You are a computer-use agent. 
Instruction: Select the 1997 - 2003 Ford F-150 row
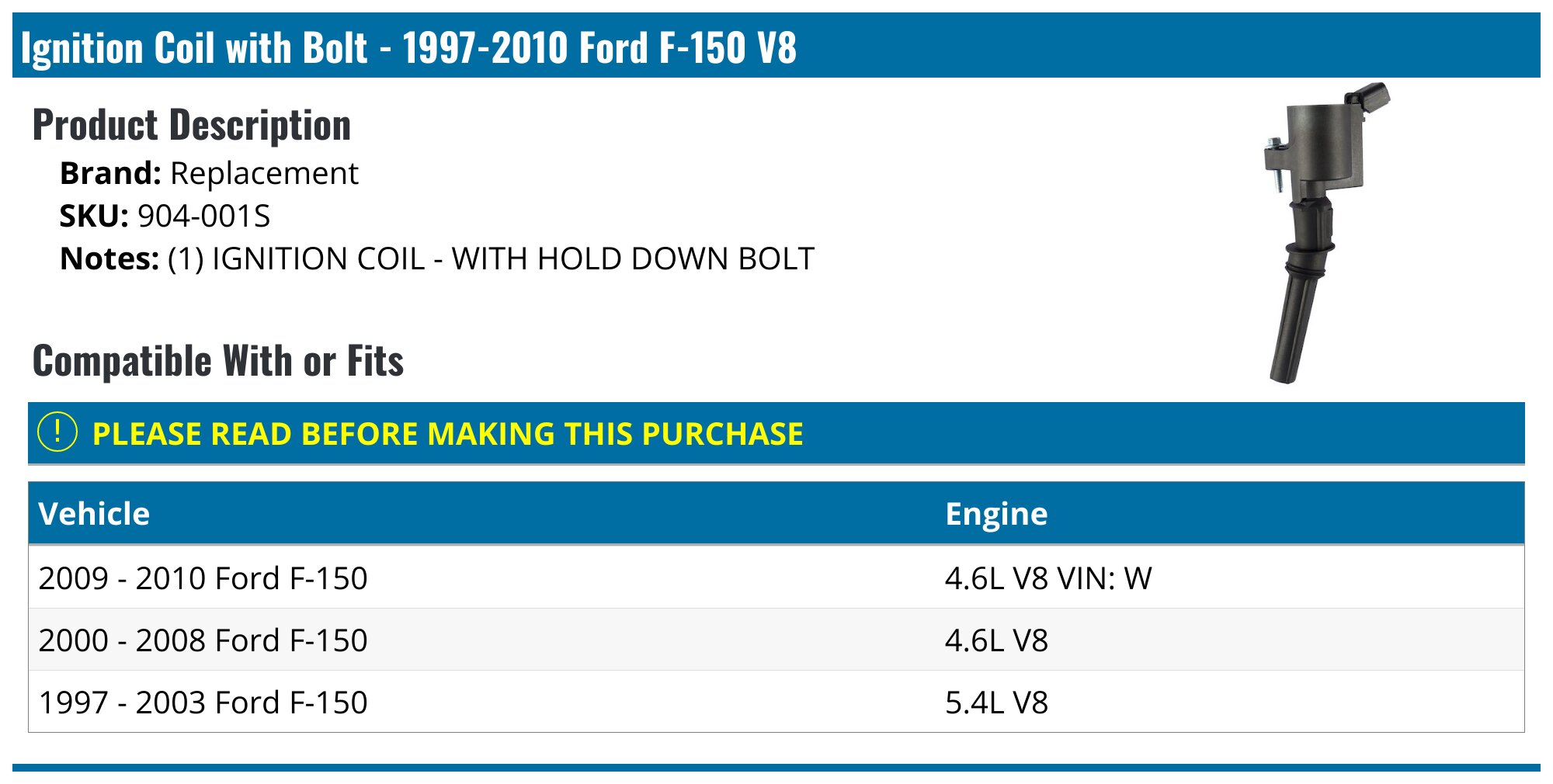(203, 702)
